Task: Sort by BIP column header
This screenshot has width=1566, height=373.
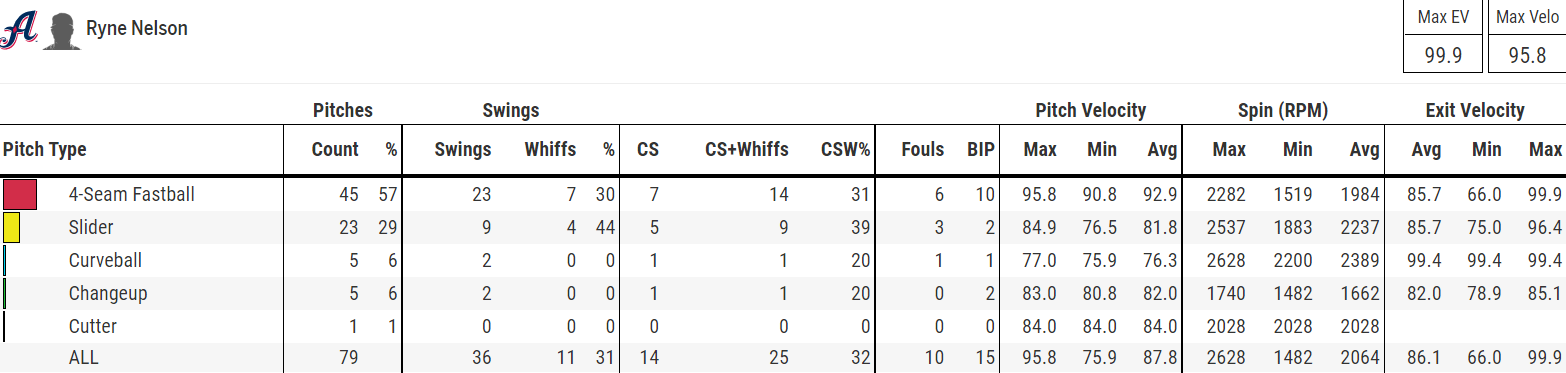Action: [981, 150]
